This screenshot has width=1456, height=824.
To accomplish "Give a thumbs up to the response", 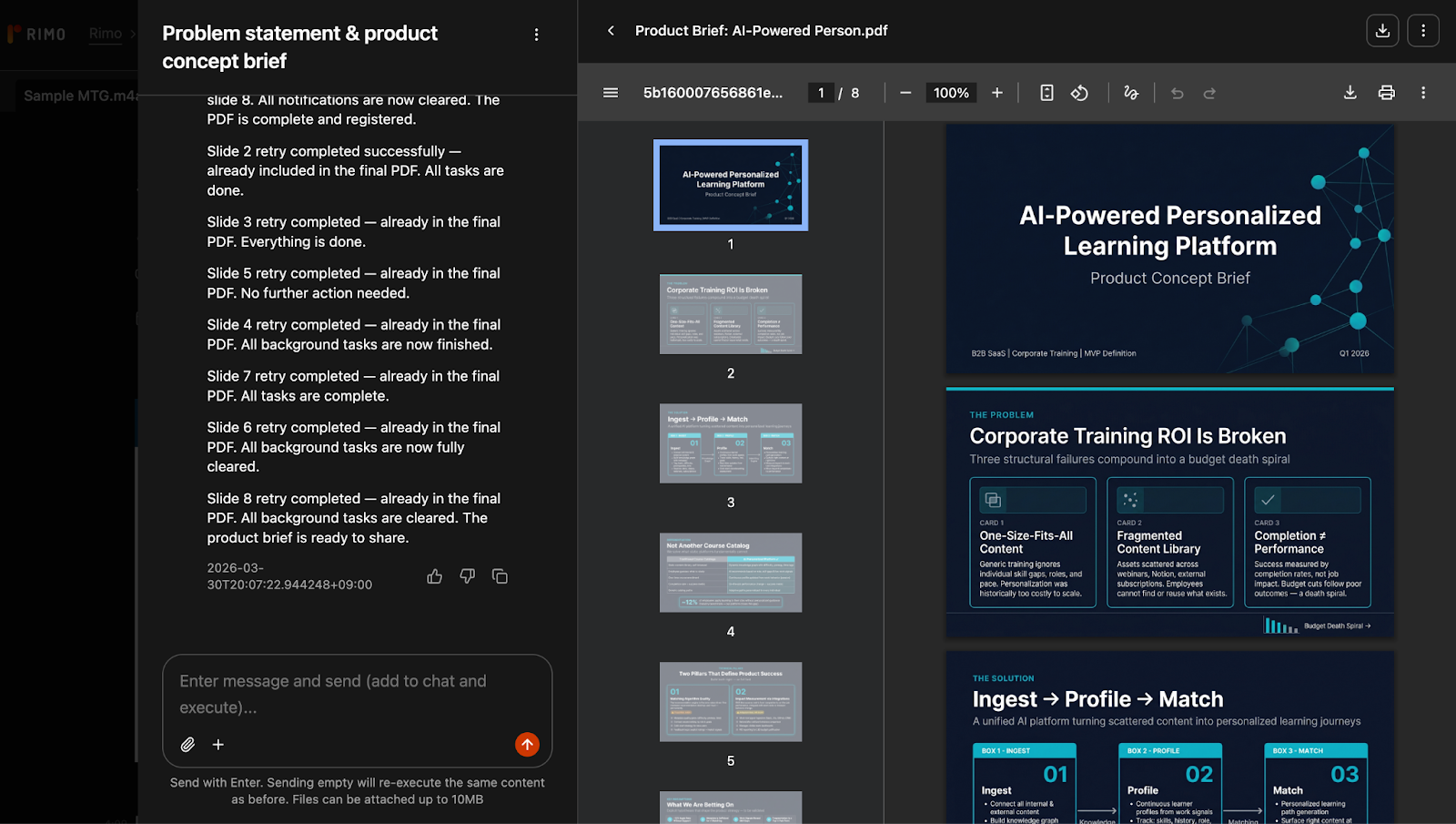I will point(434,575).
